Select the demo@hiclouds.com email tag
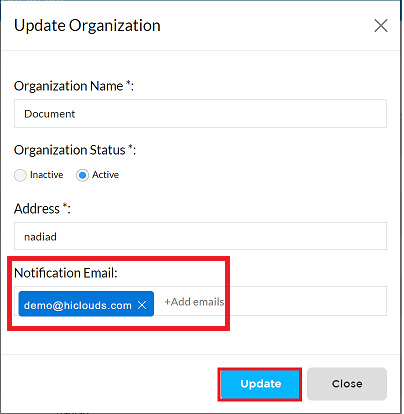Image resolution: width=404 pixels, height=414 pixels. pos(77,305)
